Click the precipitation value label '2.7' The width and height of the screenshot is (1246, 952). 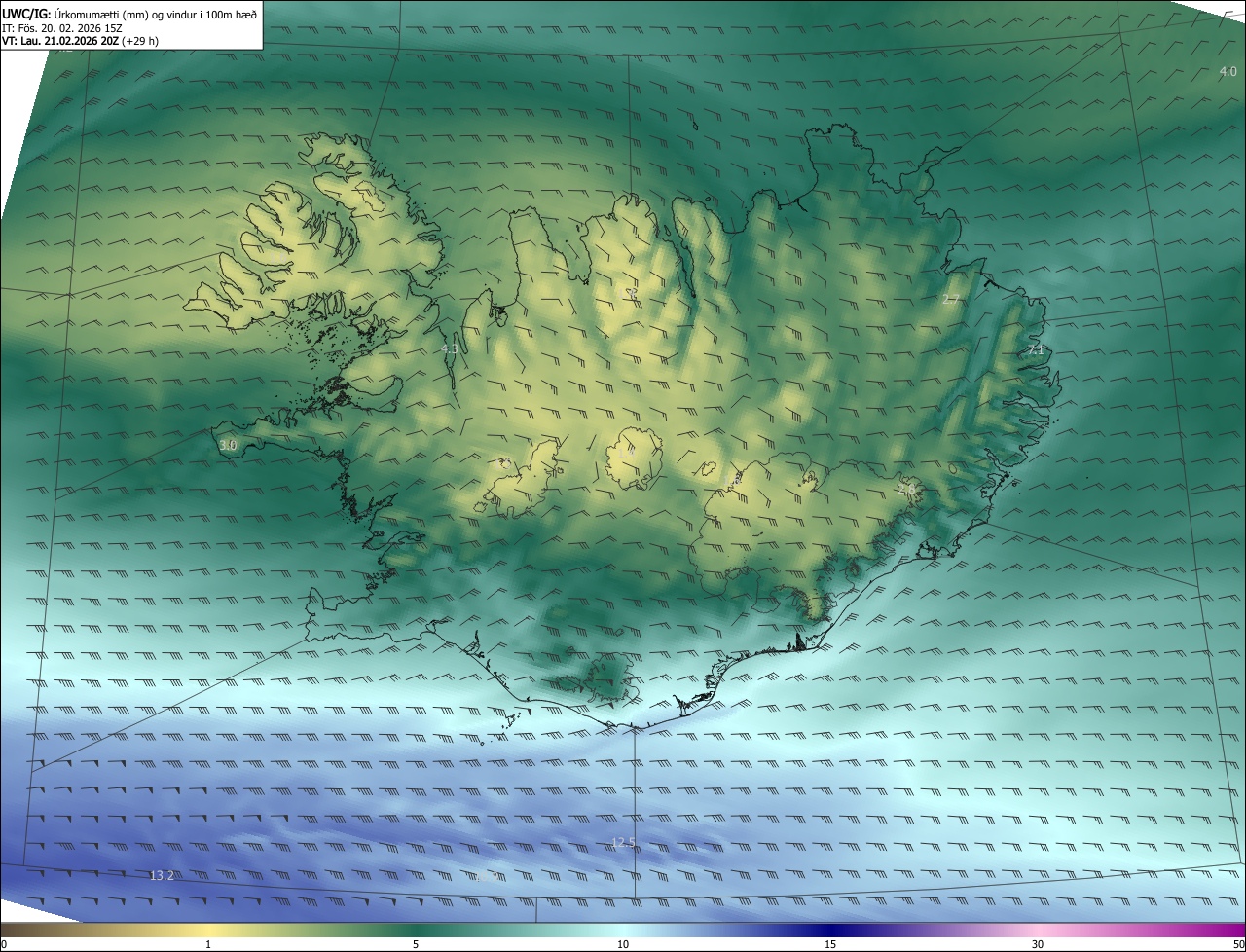coord(951,300)
